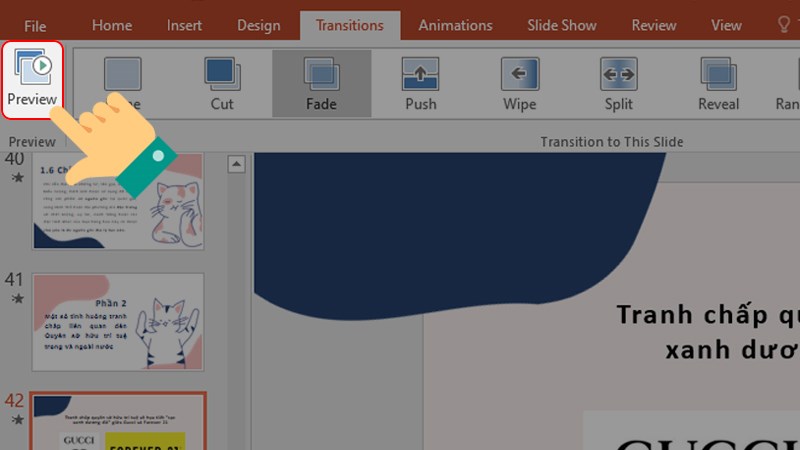Apply the Cut transition effect
Screen dimensions: 800x450
pyautogui.click(x=222, y=74)
